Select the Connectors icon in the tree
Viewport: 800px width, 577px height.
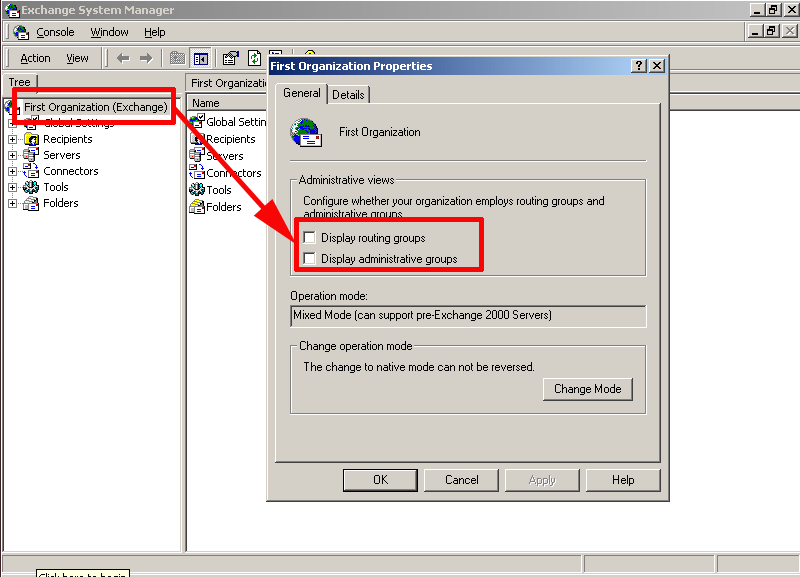tap(31, 171)
